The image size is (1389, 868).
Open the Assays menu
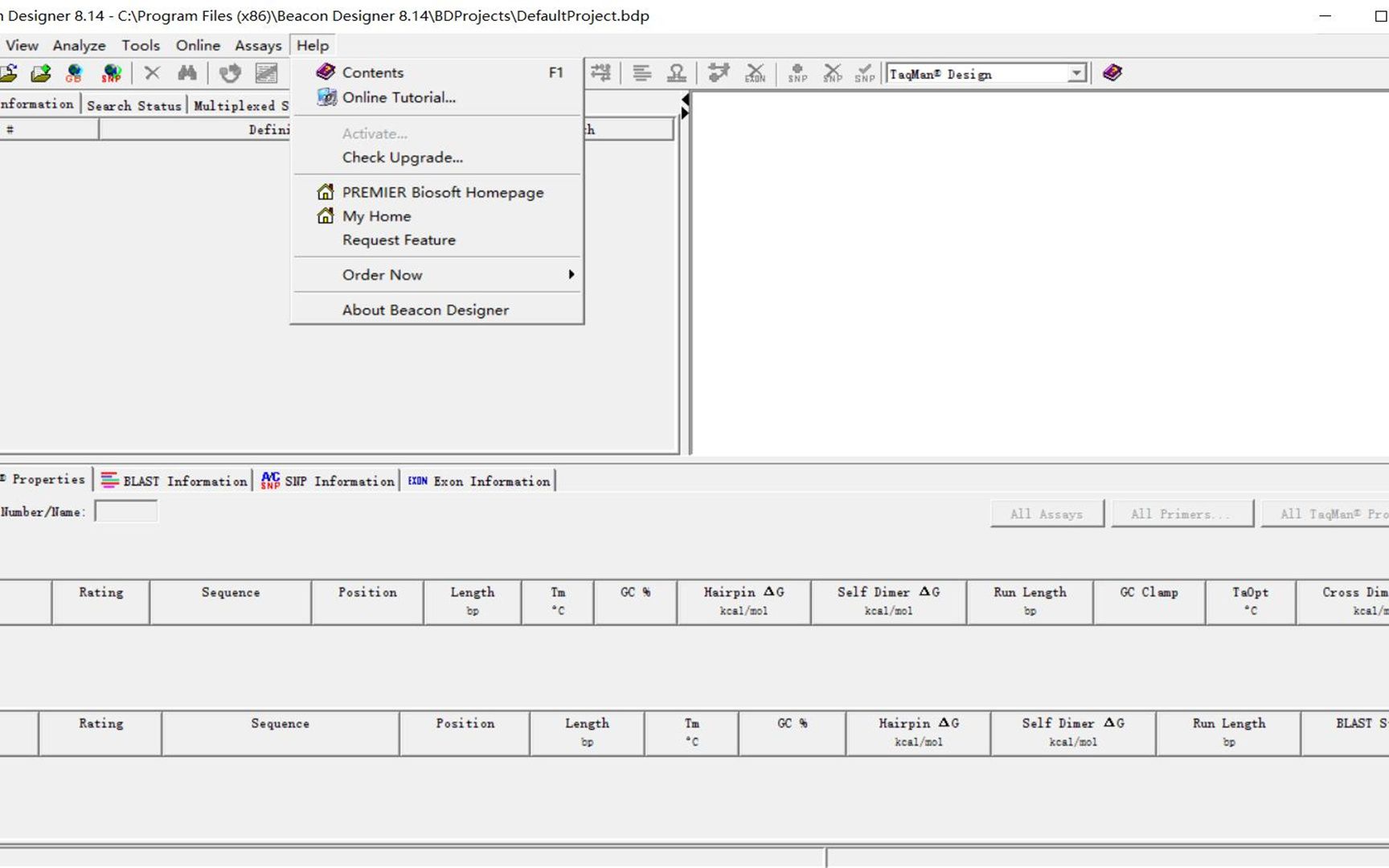coord(258,46)
